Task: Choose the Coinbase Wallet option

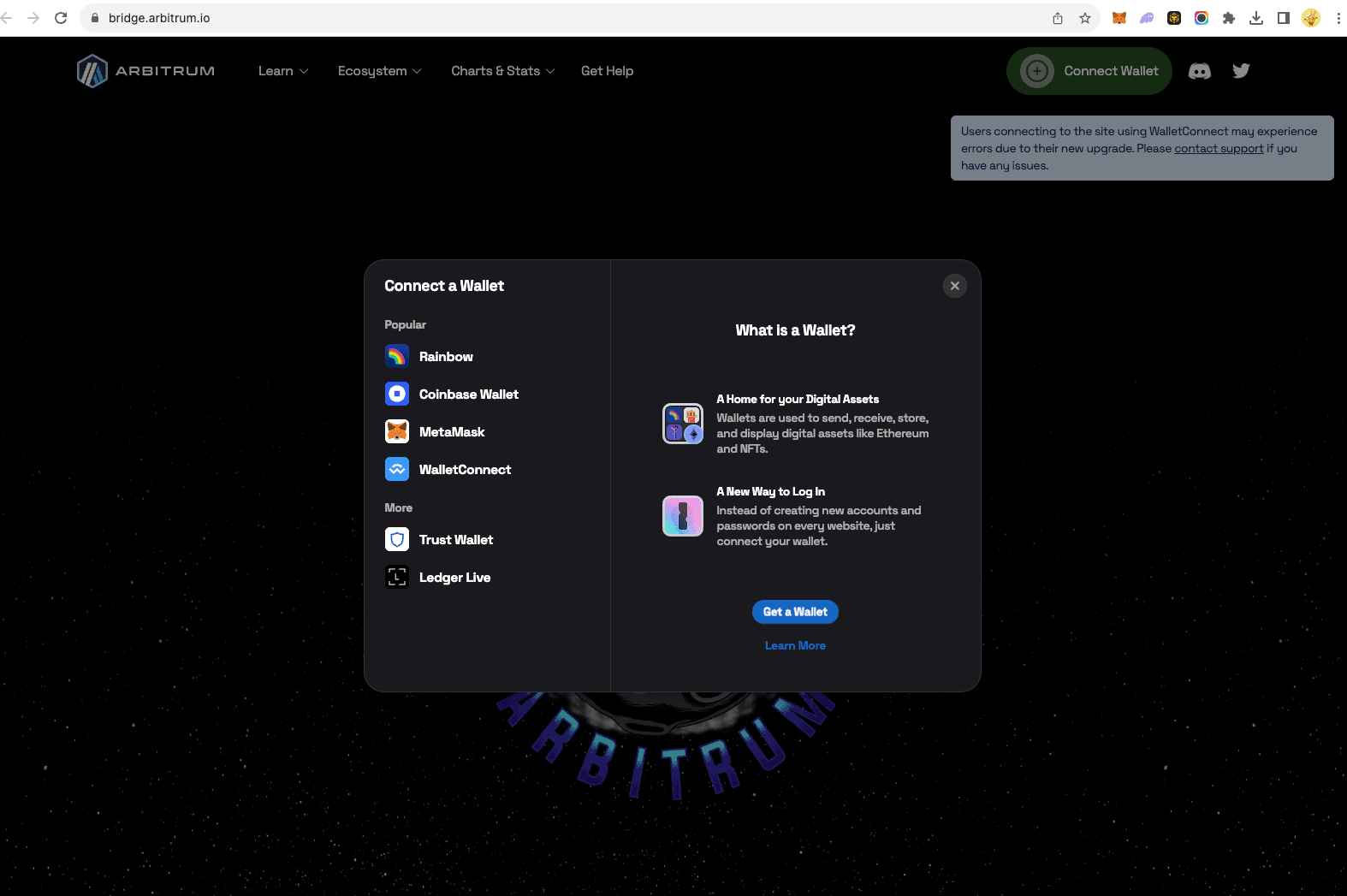Action: [468, 395]
